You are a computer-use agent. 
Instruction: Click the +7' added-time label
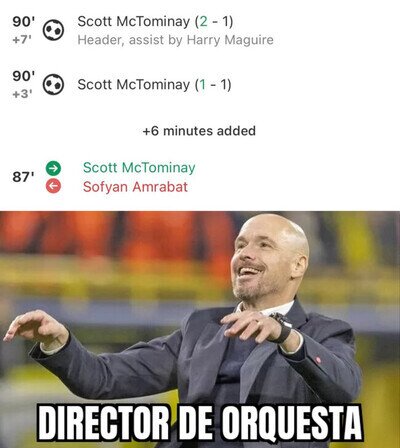pos(22,40)
